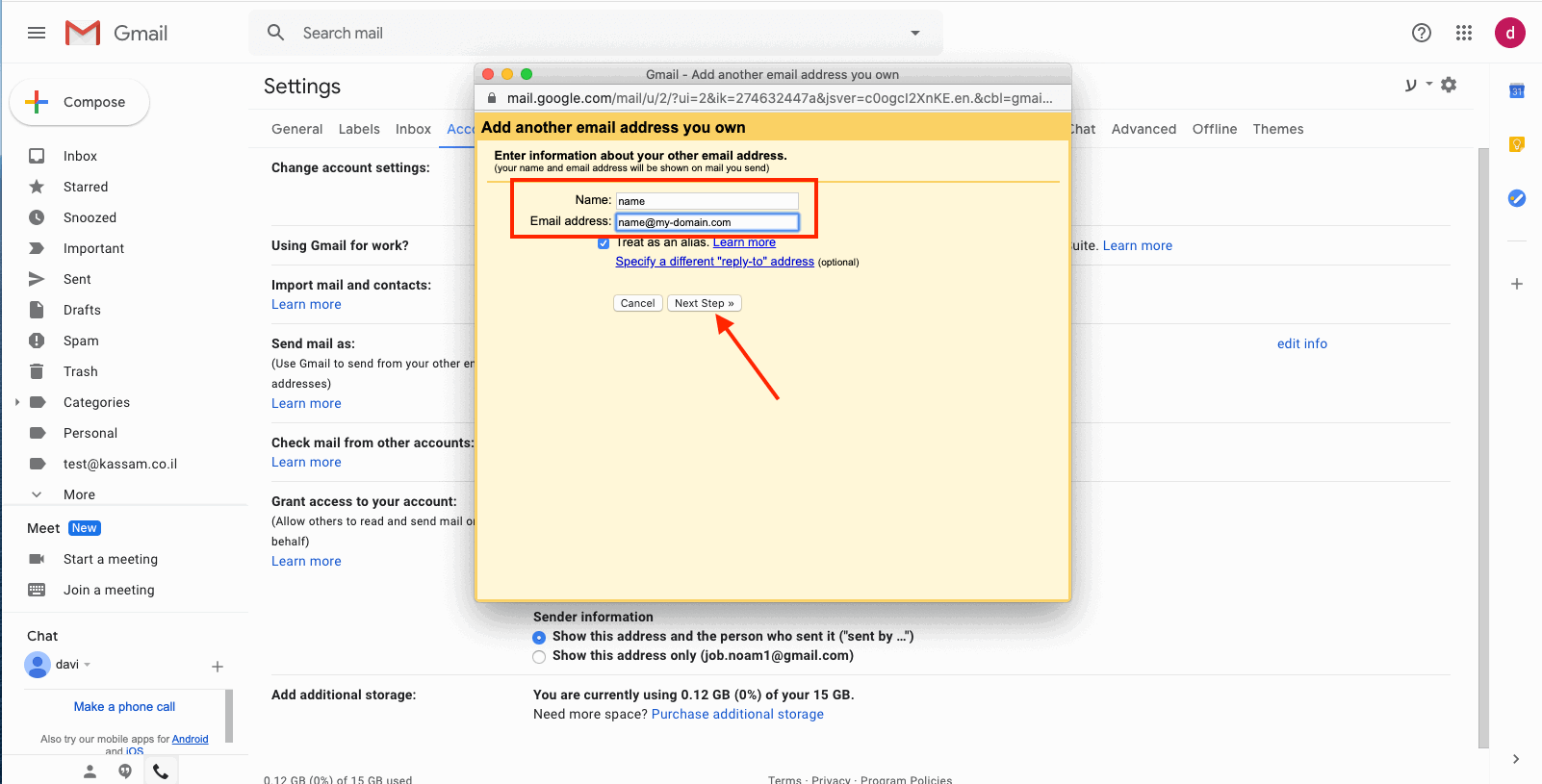Click the Compose button
Screen dimensions: 1542x784
[x=79, y=102]
